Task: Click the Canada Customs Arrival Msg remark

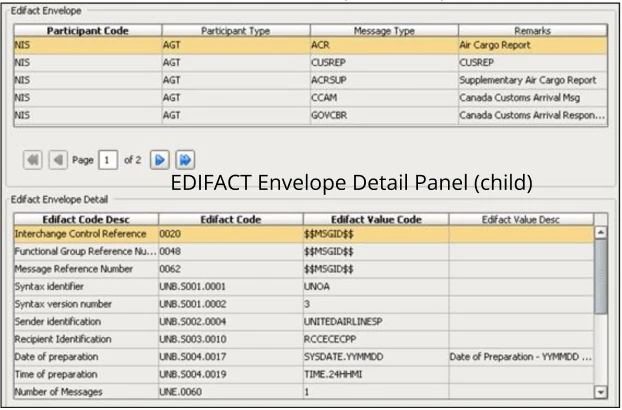Action: click(x=532, y=98)
